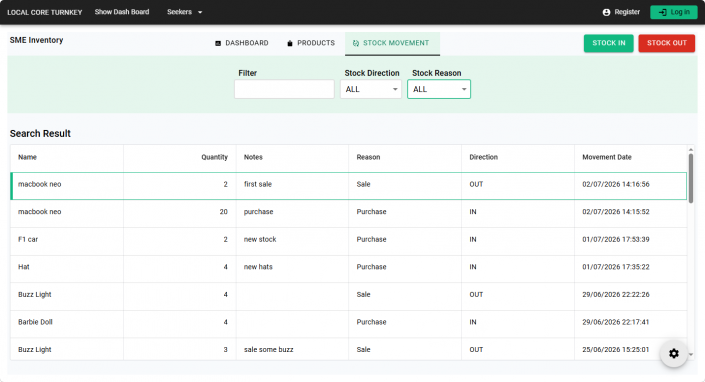Focus the Filter text field
705x382 pixels.
(x=284, y=89)
